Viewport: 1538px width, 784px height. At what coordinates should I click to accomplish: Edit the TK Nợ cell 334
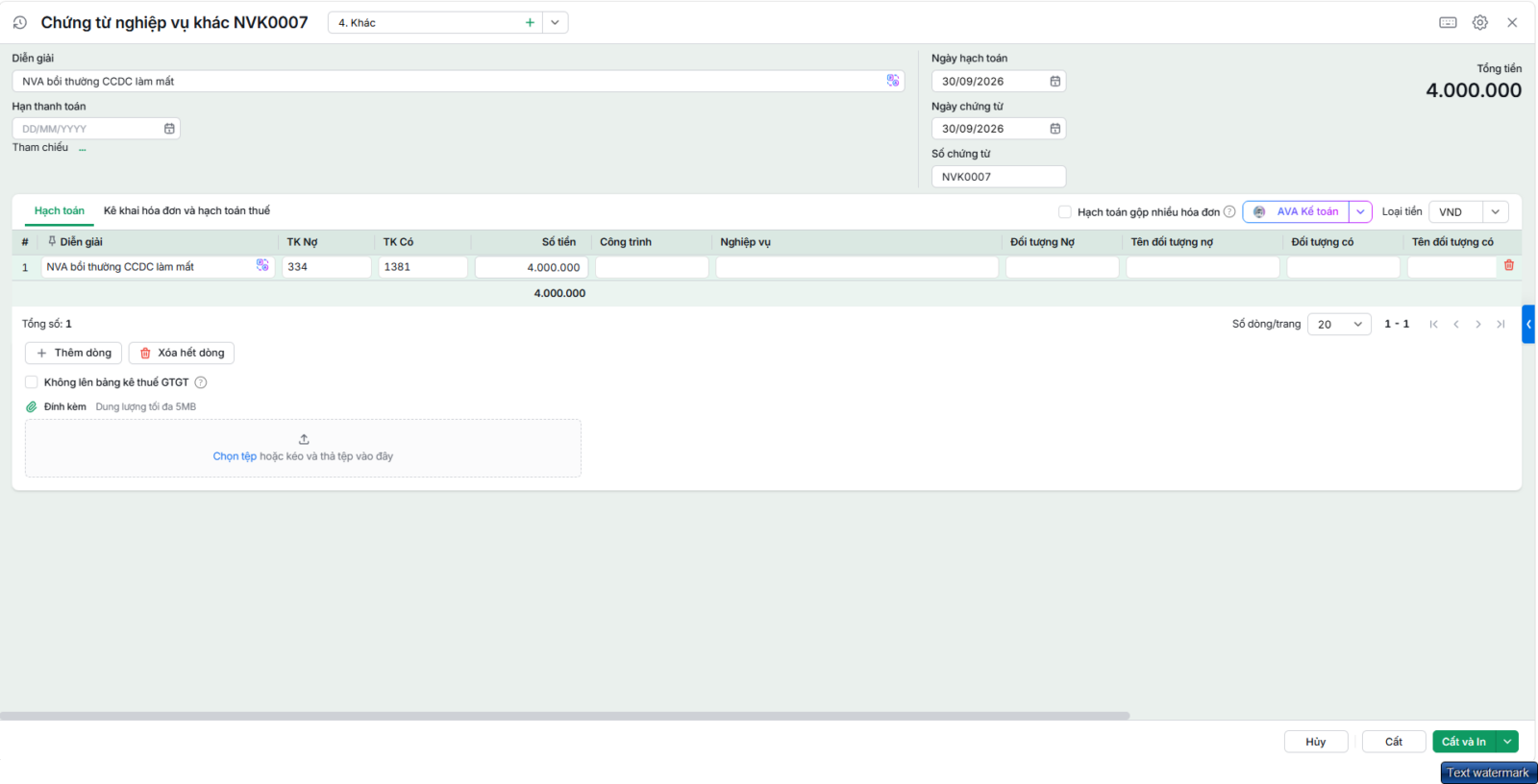327,267
